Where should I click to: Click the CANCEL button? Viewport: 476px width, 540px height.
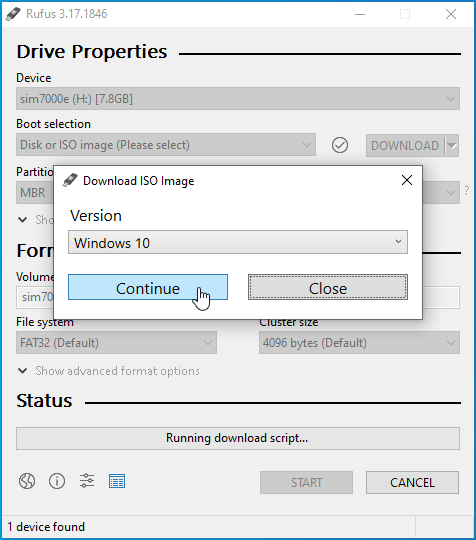coord(412,482)
